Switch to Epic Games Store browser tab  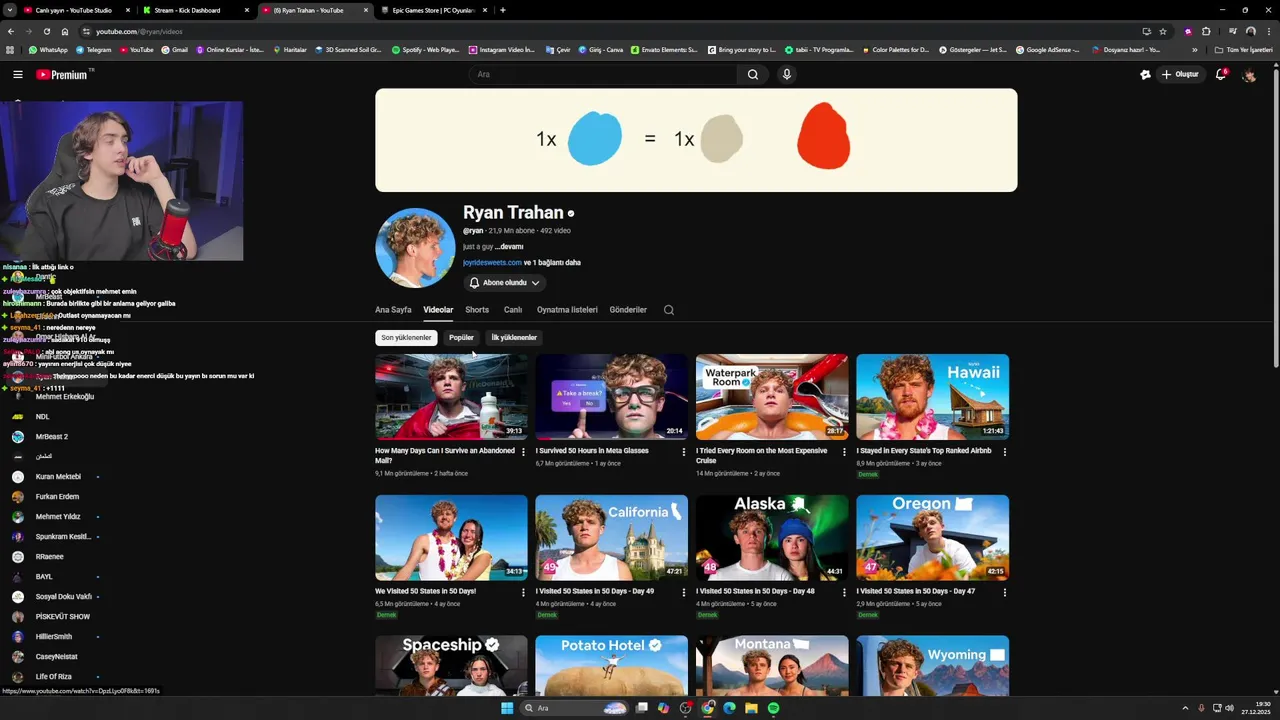click(x=433, y=10)
